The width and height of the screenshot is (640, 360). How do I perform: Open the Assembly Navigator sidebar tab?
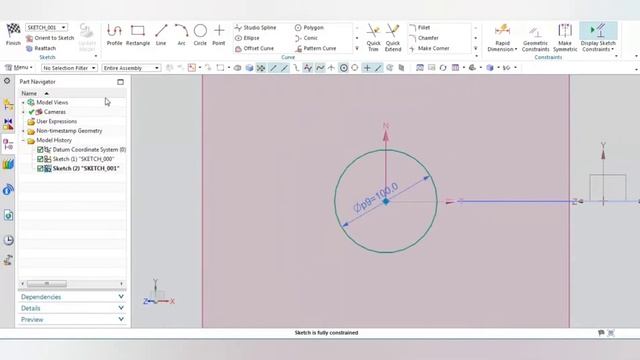pos(8,105)
